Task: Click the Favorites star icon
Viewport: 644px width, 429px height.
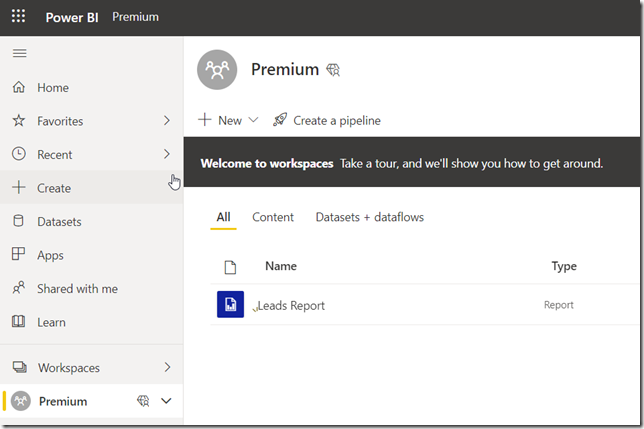Action: point(18,121)
